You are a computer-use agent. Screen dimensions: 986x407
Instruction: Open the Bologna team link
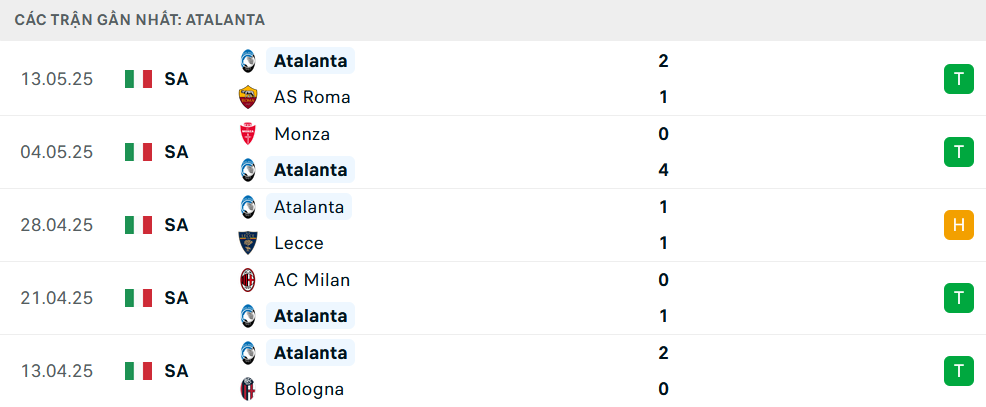click(309, 389)
